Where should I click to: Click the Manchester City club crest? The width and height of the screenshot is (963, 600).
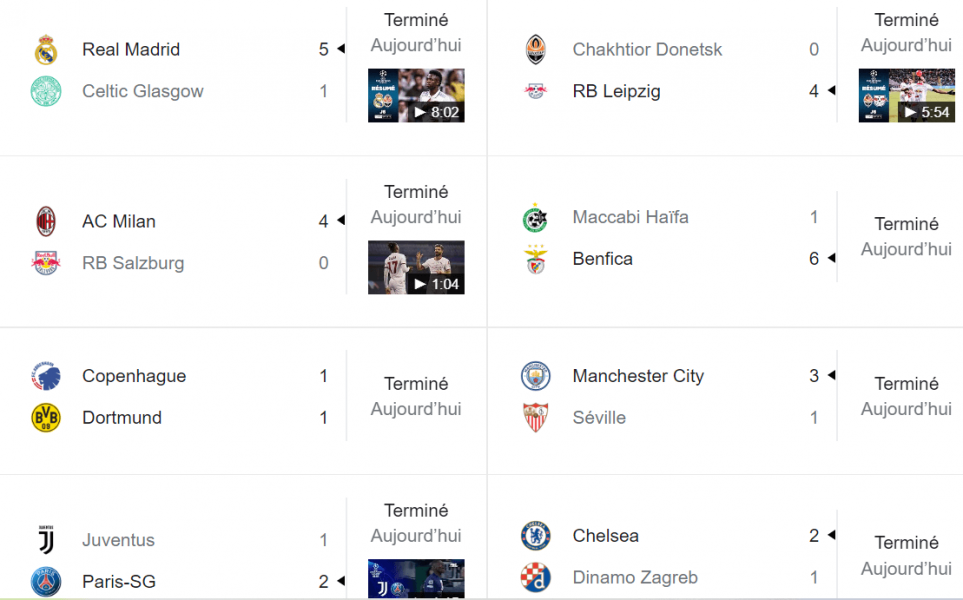[536, 376]
